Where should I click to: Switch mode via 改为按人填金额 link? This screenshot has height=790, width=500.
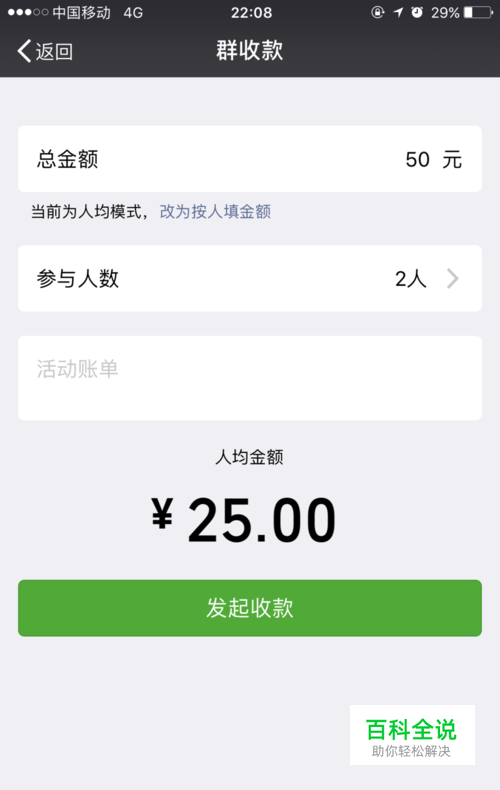(215, 212)
